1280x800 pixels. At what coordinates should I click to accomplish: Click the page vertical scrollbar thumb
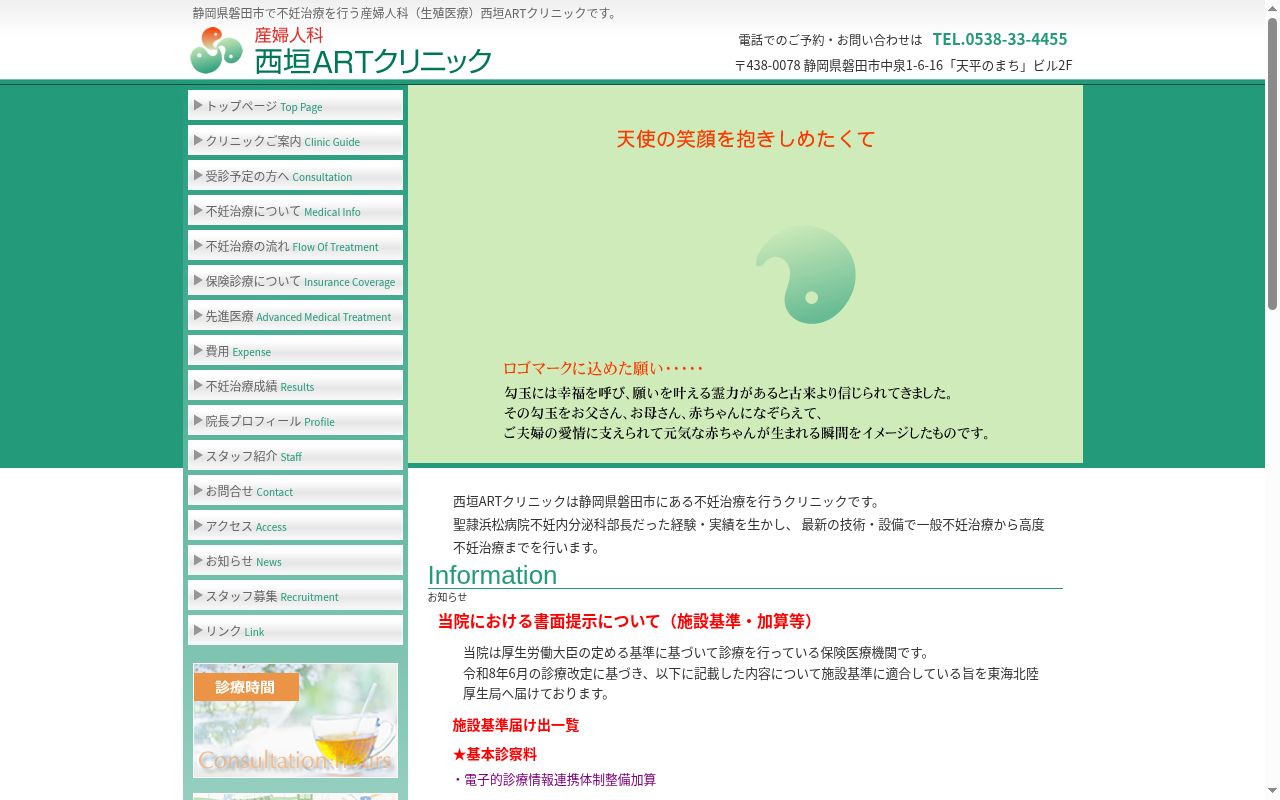(1272, 163)
